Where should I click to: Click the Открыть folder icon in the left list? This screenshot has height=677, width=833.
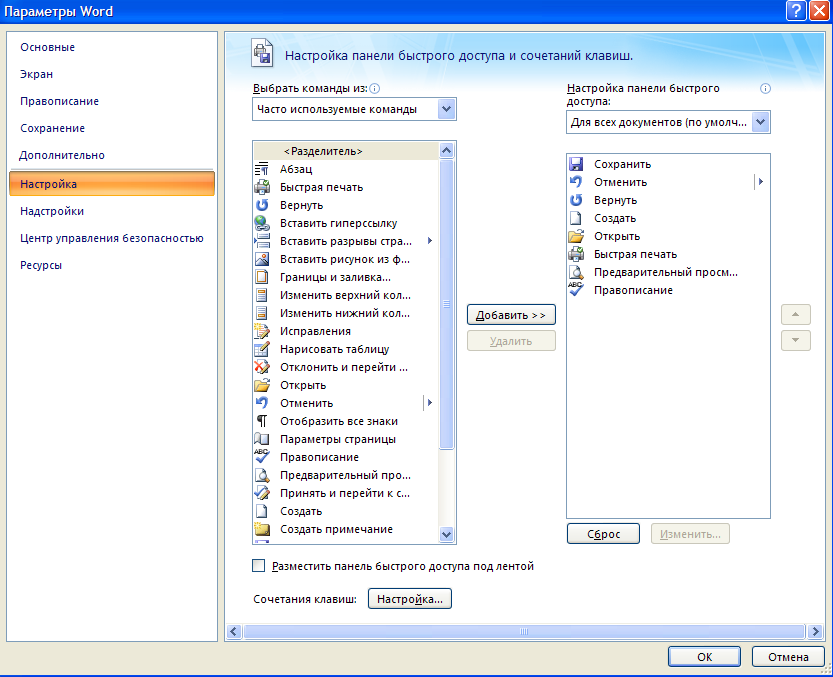point(262,385)
